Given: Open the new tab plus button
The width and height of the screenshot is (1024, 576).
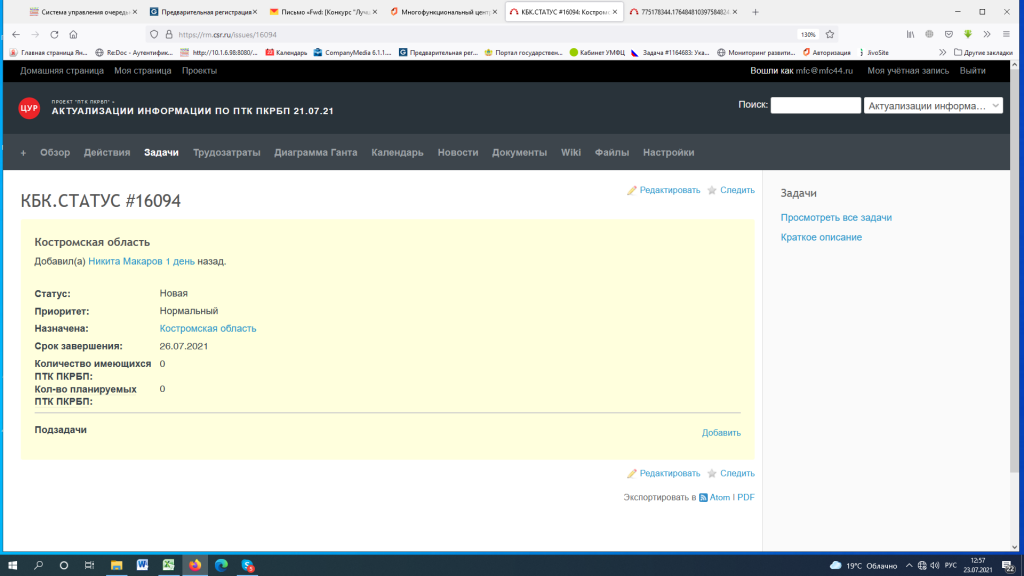Looking at the screenshot, I should click(754, 12).
